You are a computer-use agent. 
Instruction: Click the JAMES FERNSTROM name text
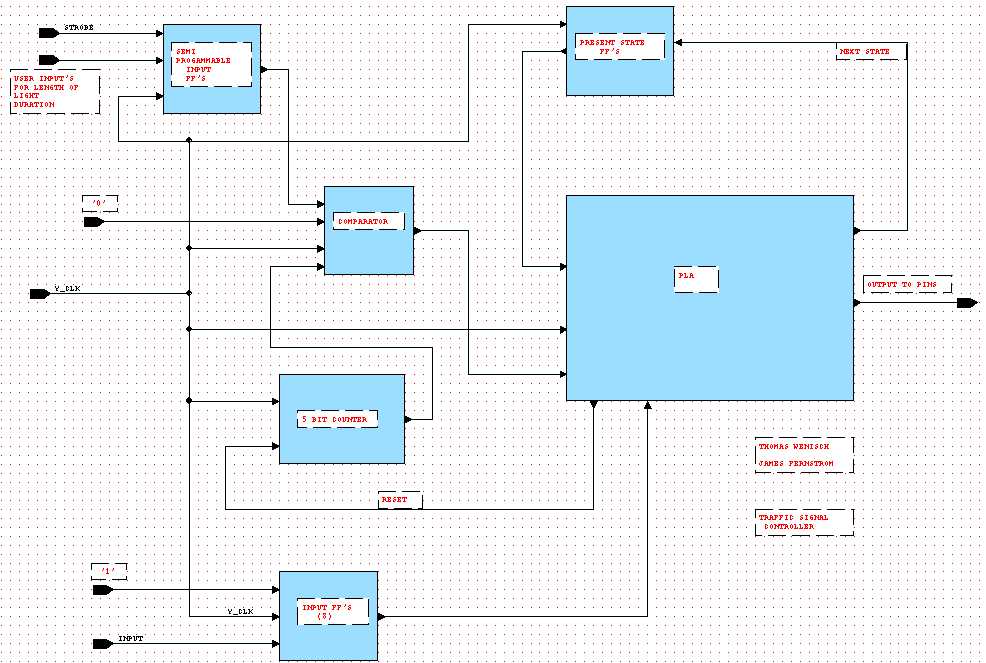[x=795, y=464]
